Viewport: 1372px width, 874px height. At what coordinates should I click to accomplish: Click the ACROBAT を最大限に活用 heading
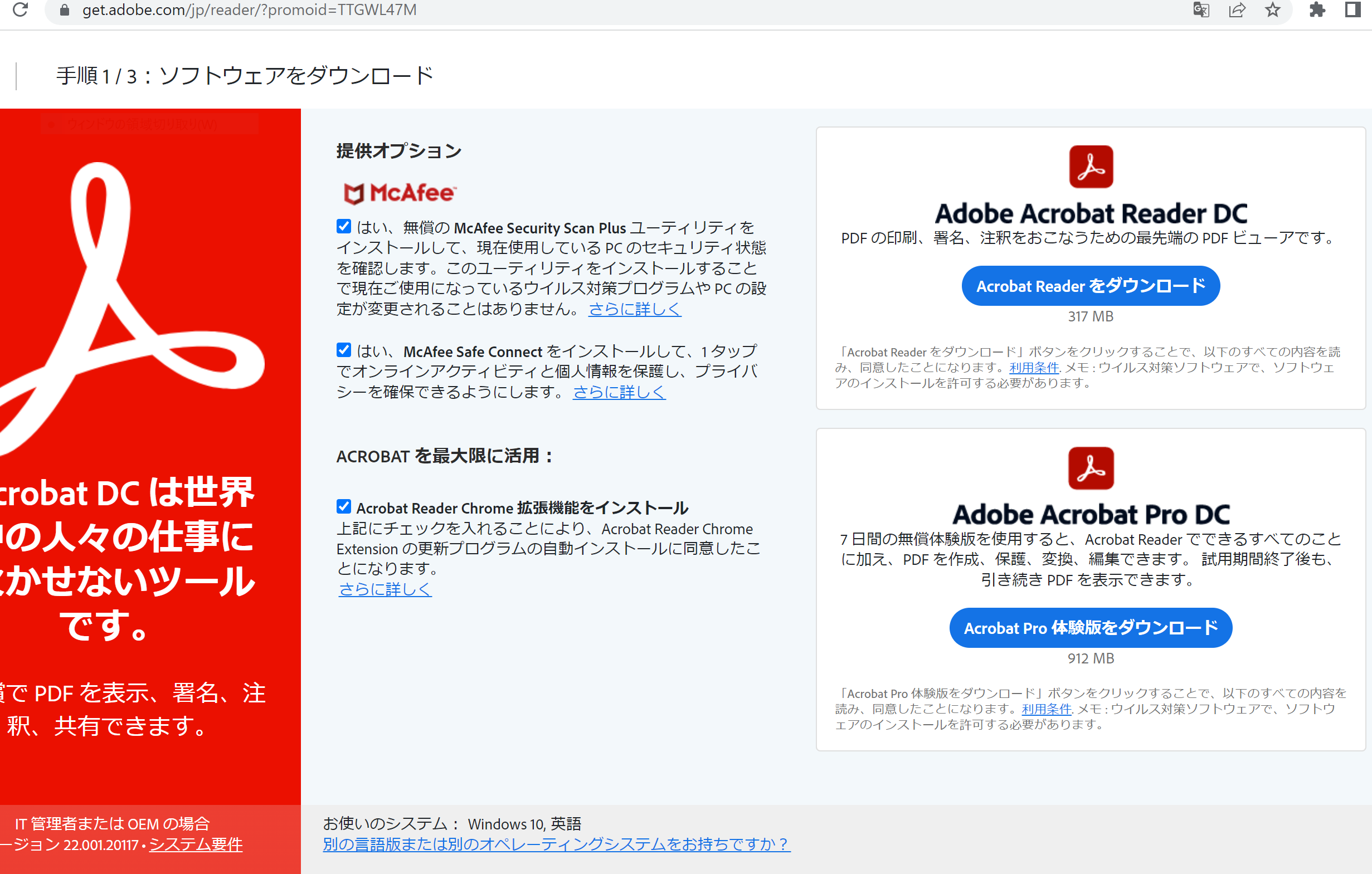point(445,456)
